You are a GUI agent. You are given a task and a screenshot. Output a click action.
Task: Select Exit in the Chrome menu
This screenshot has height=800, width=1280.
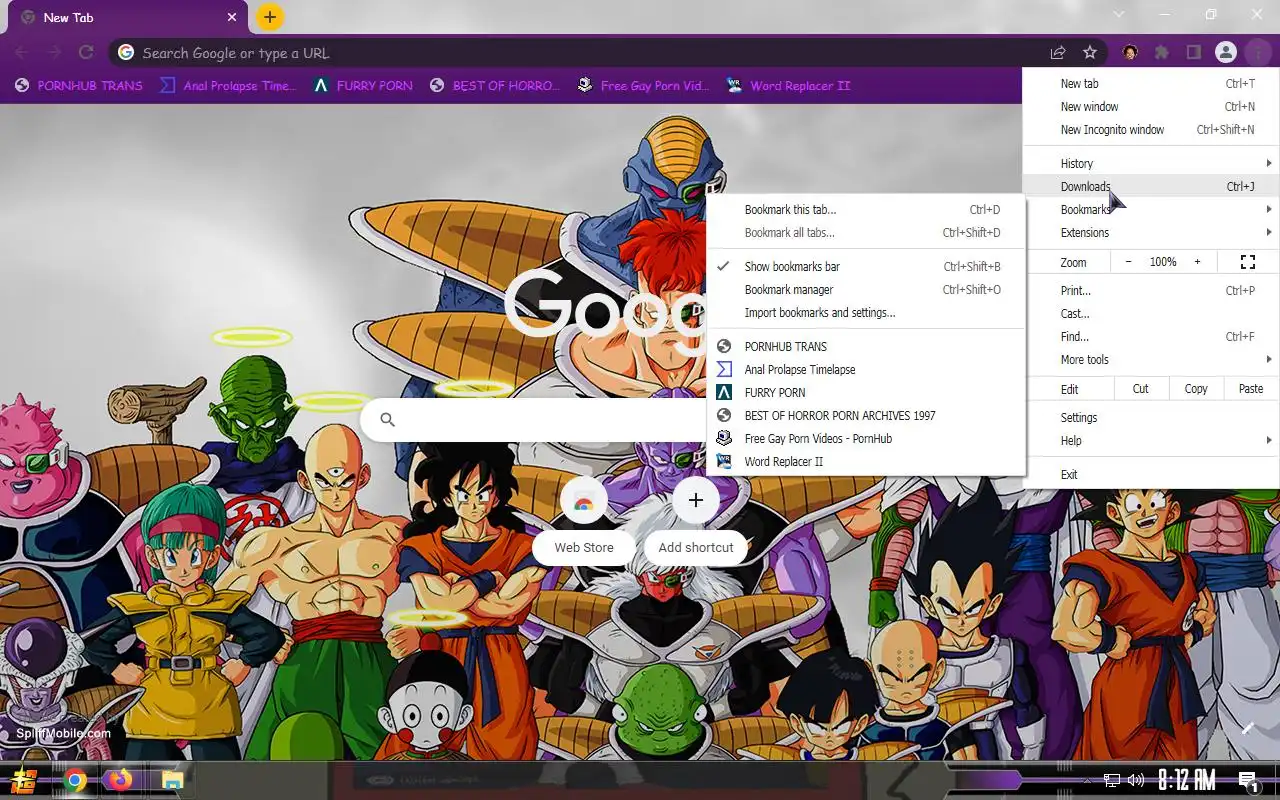click(1151, 475)
